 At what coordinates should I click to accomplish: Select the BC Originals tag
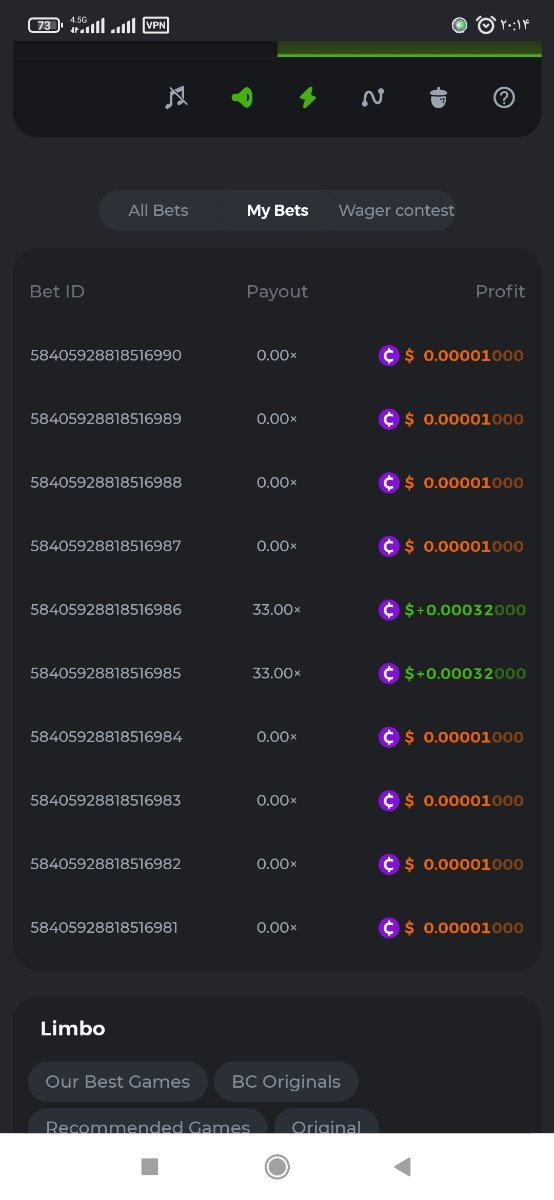[x=286, y=1081]
